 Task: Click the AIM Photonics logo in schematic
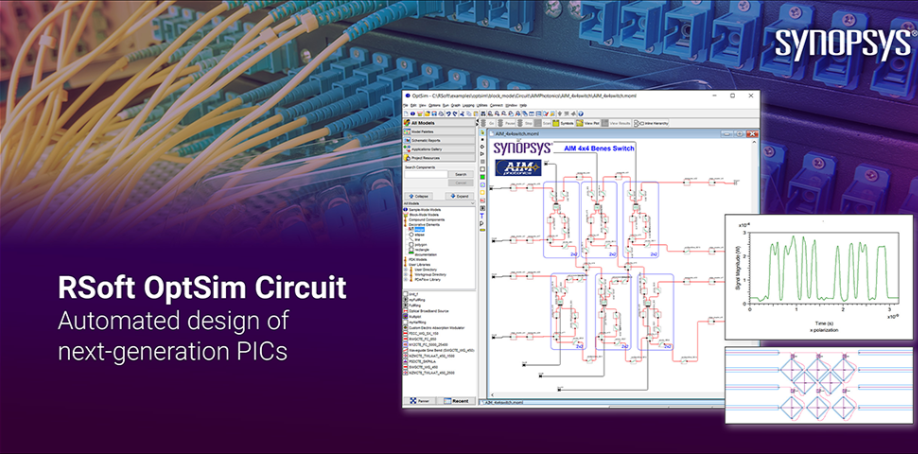pos(518,168)
